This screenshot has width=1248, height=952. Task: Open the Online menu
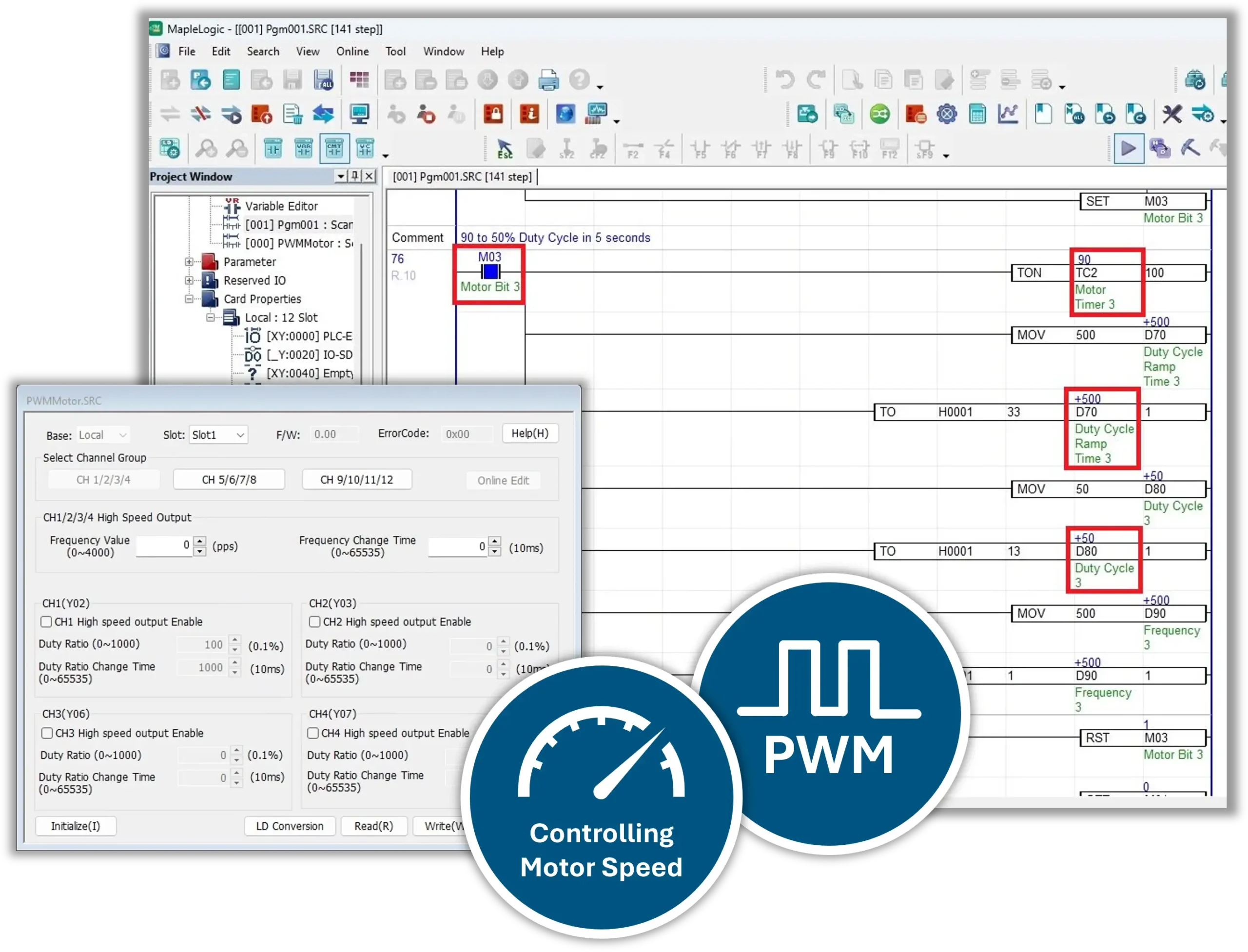352,52
